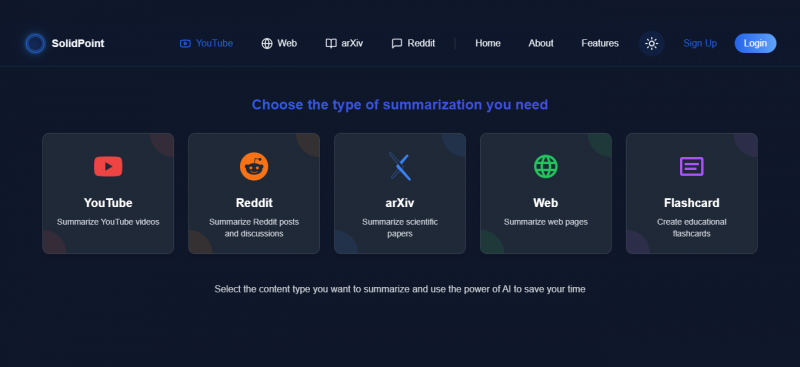Click the purple Flashcard icon
This screenshot has height=367, width=800.
692,166
